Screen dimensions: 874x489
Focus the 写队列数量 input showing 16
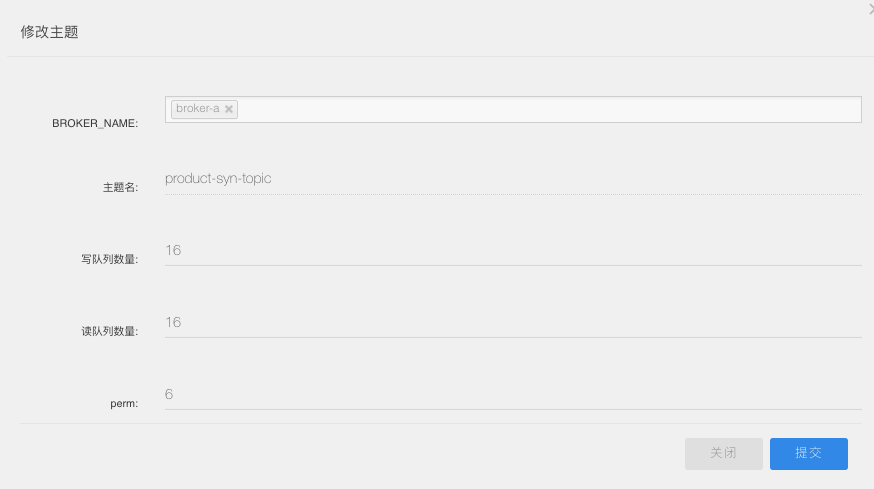point(513,251)
